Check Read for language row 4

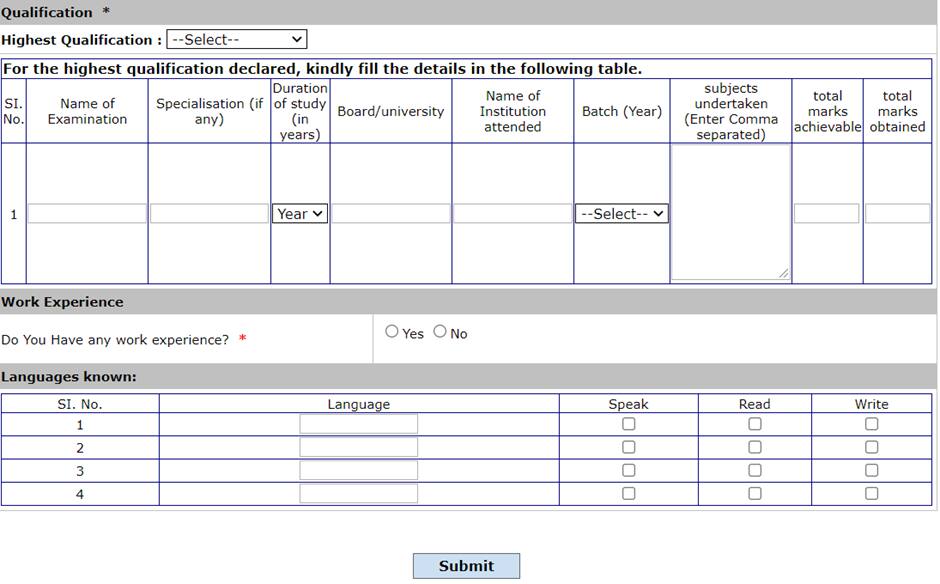click(754, 493)
